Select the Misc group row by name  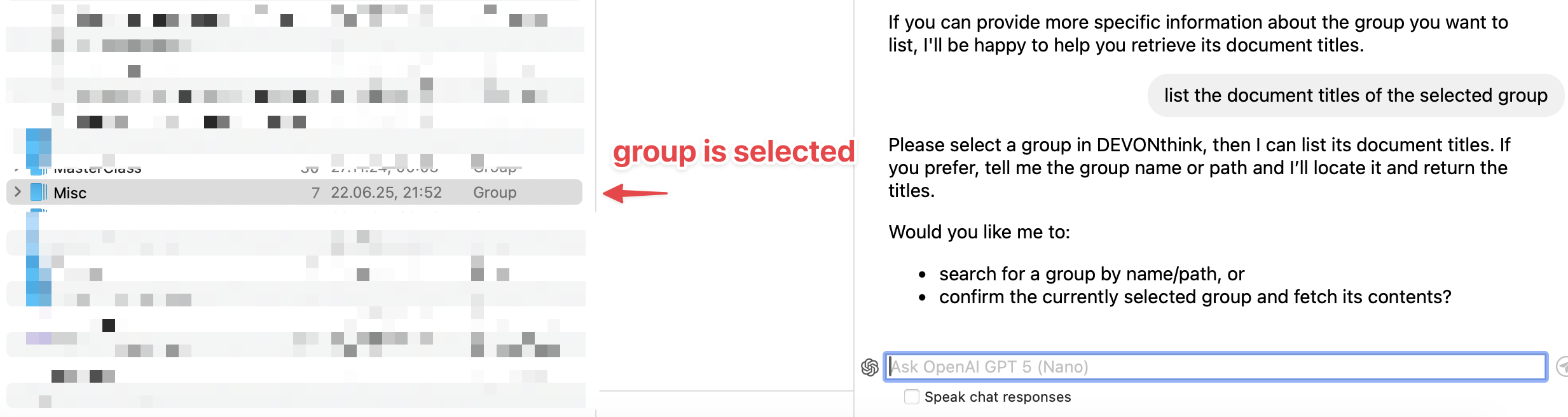70,193
